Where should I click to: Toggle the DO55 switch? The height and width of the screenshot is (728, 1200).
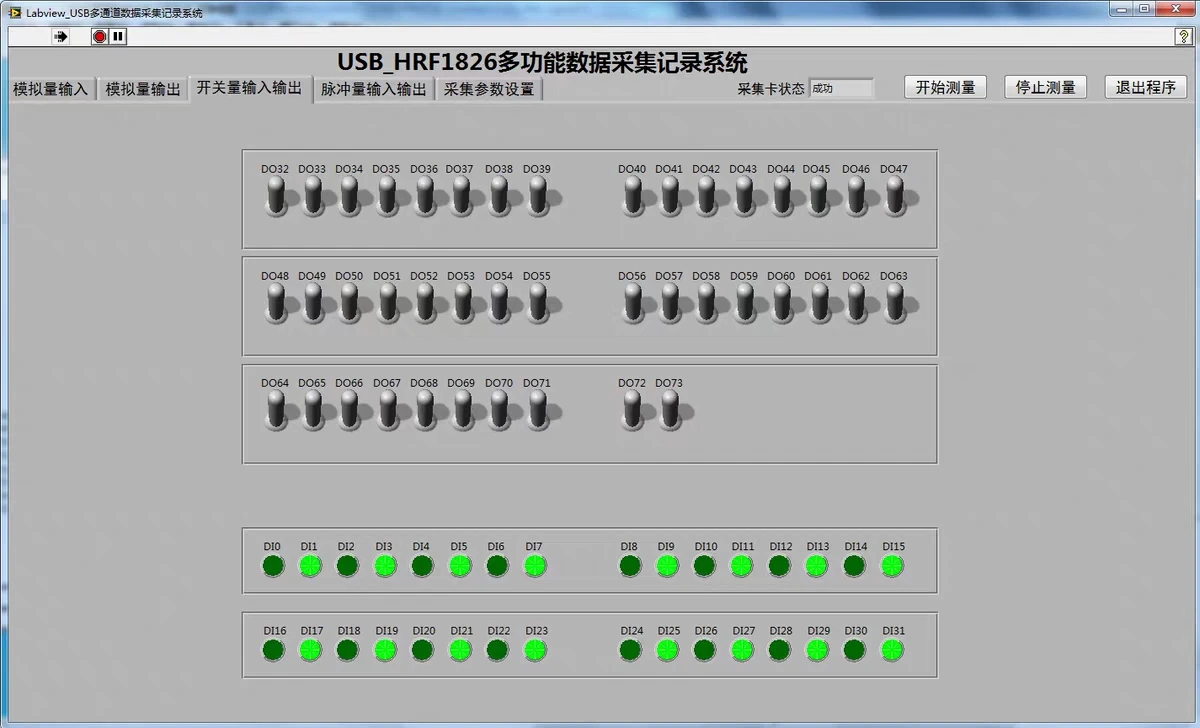pyautogui.click(x=539, y=304)
